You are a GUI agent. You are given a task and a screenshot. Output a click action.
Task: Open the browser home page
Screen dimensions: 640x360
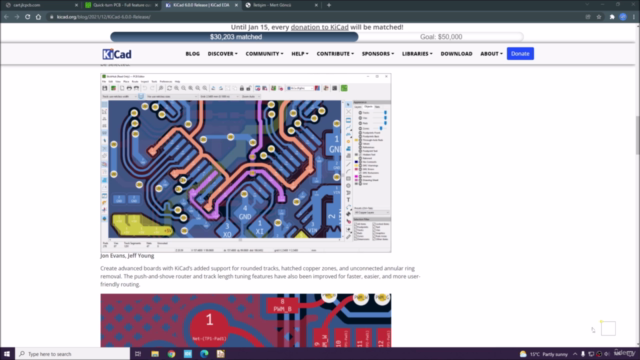tap(38, 17)
